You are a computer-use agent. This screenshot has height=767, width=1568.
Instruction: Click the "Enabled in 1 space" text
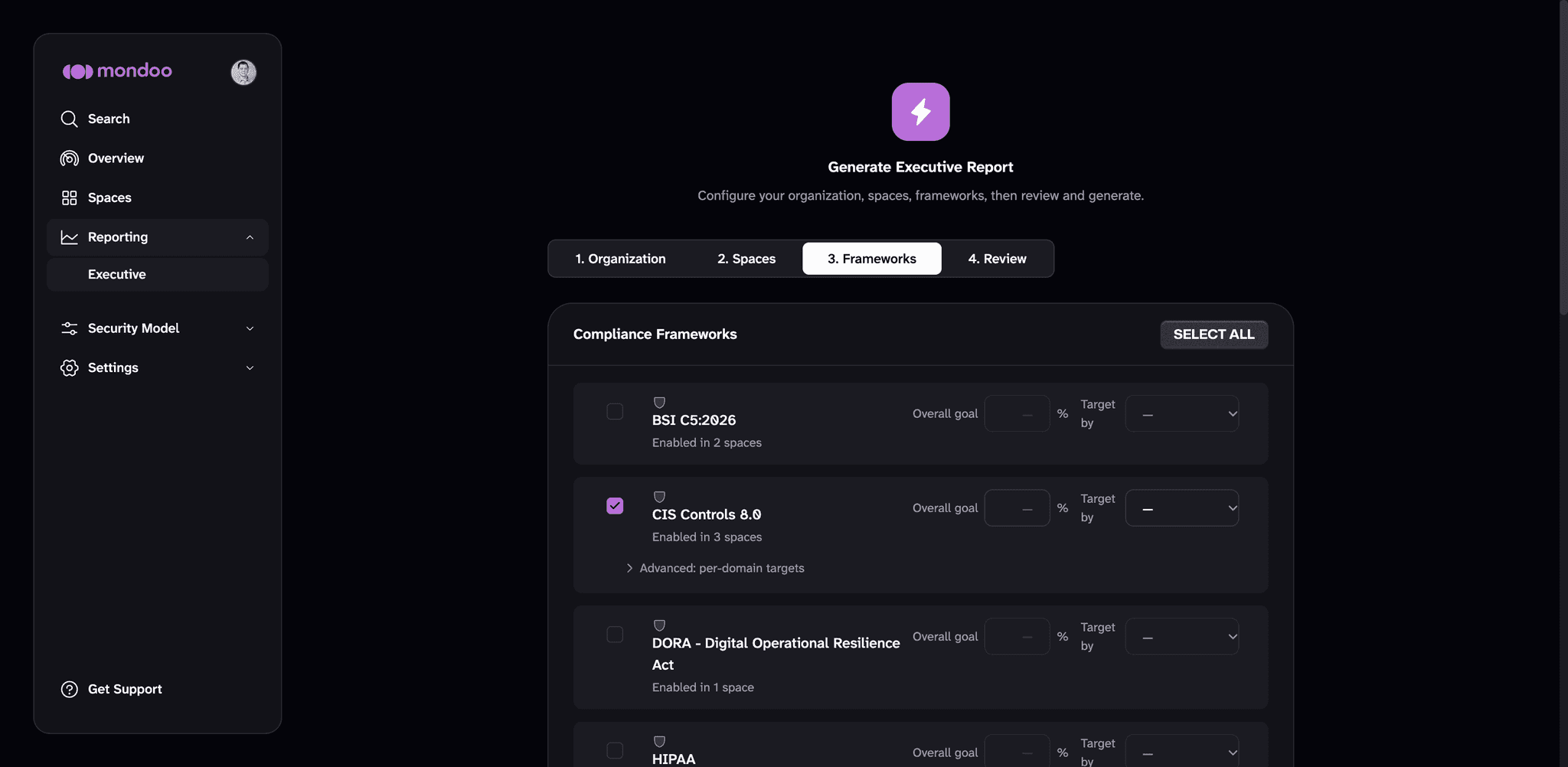pos(703,687)
